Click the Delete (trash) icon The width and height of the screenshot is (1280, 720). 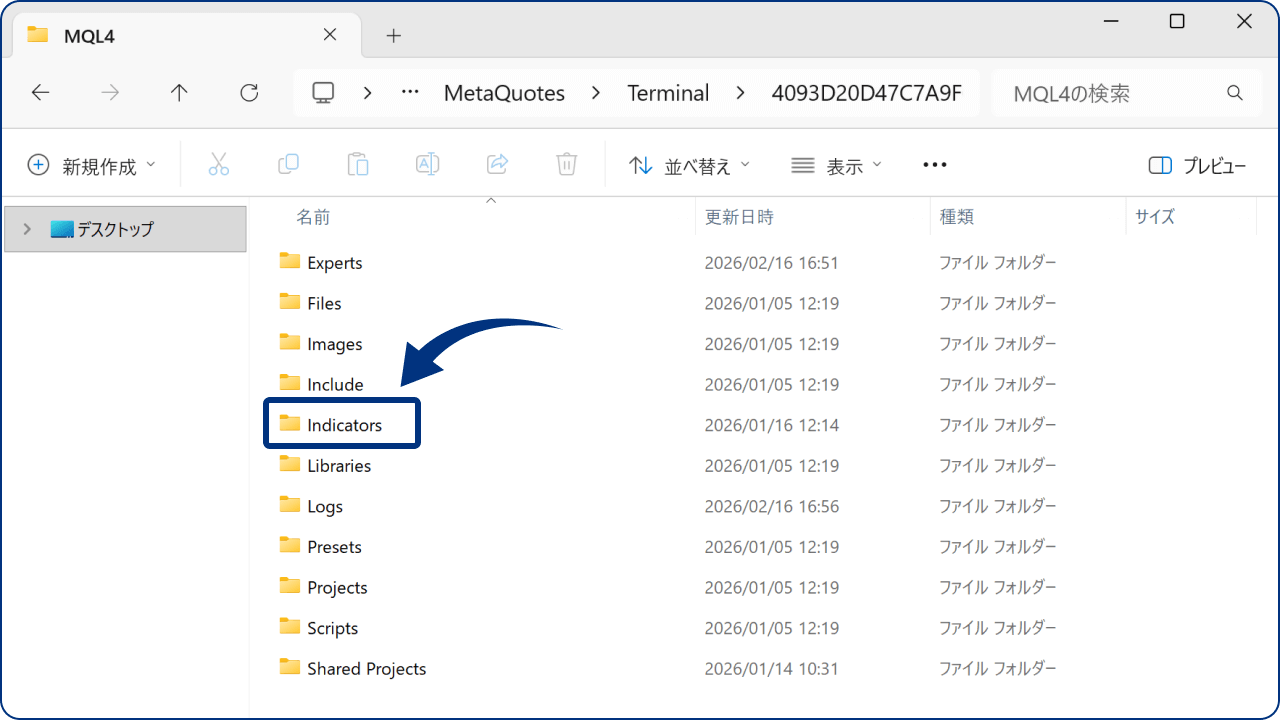(566, 164)
